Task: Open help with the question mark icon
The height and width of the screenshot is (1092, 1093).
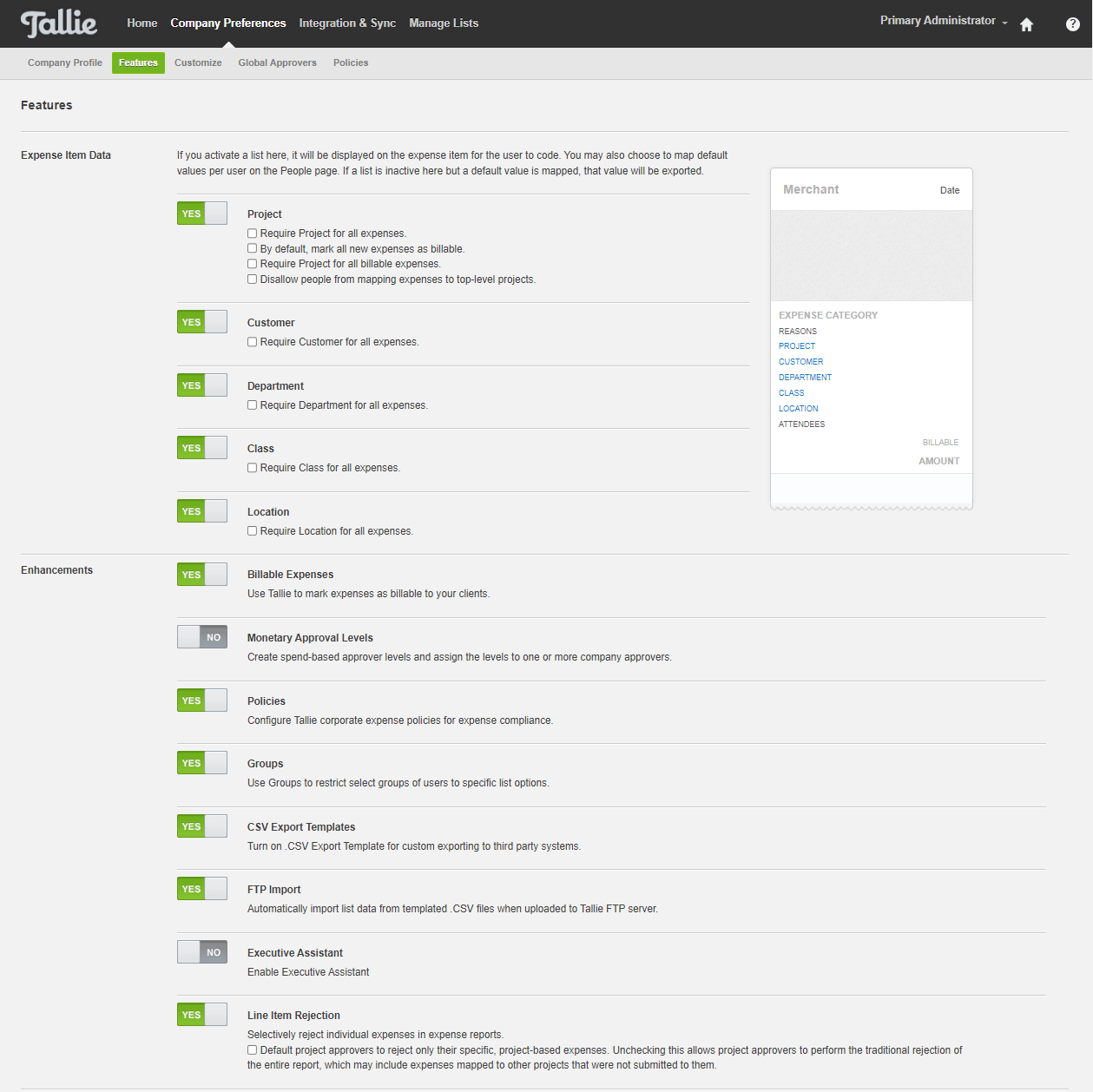Action: pyautogui.click(x=1073, y=24)
